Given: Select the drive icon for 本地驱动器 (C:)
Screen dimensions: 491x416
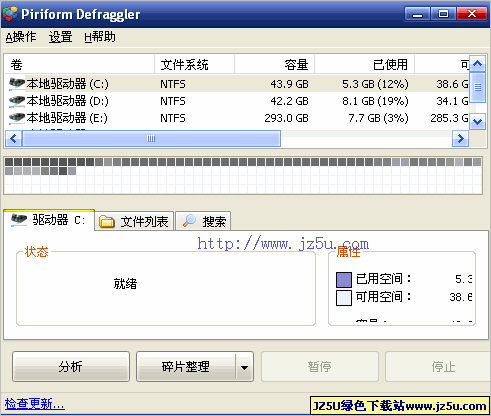Looking at the screenshot, I should 17,83.
